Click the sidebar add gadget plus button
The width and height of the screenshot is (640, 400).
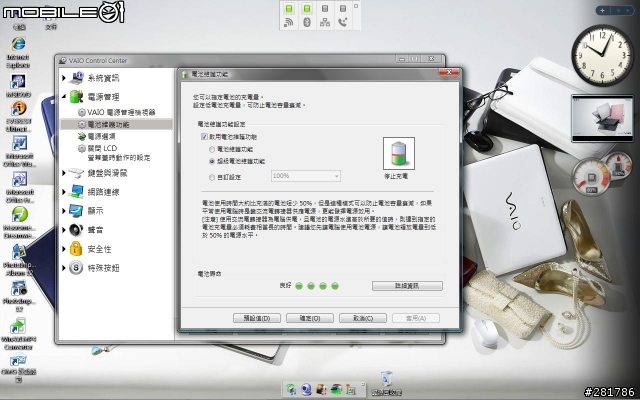click(602, 10)
